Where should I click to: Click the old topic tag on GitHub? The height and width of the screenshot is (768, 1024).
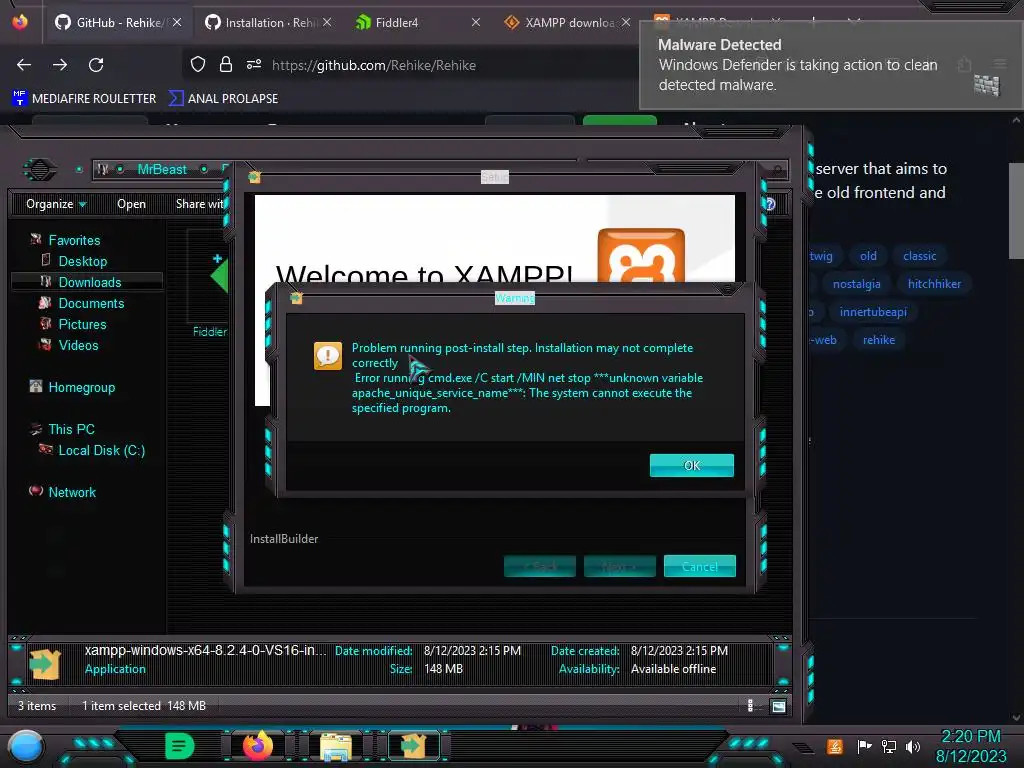click(x=869, y=256)
